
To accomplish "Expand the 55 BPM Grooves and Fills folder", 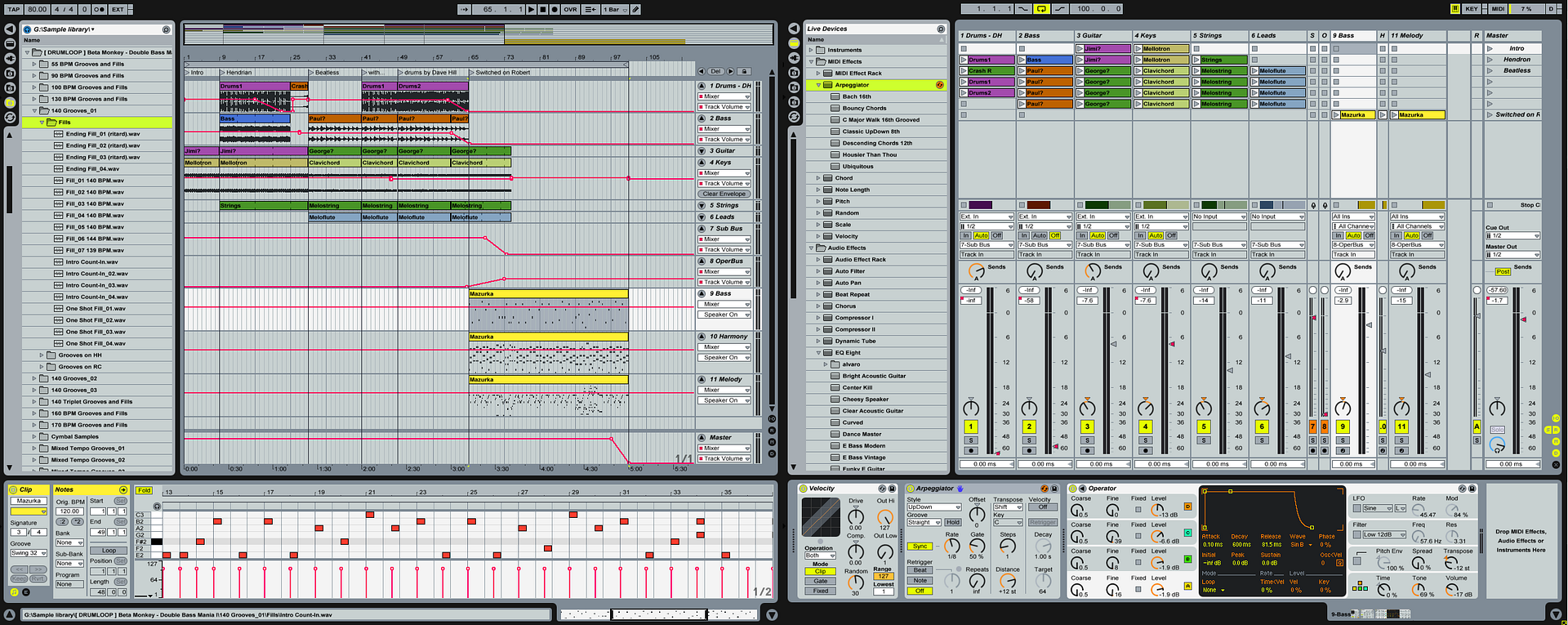I will click(34, 64).
